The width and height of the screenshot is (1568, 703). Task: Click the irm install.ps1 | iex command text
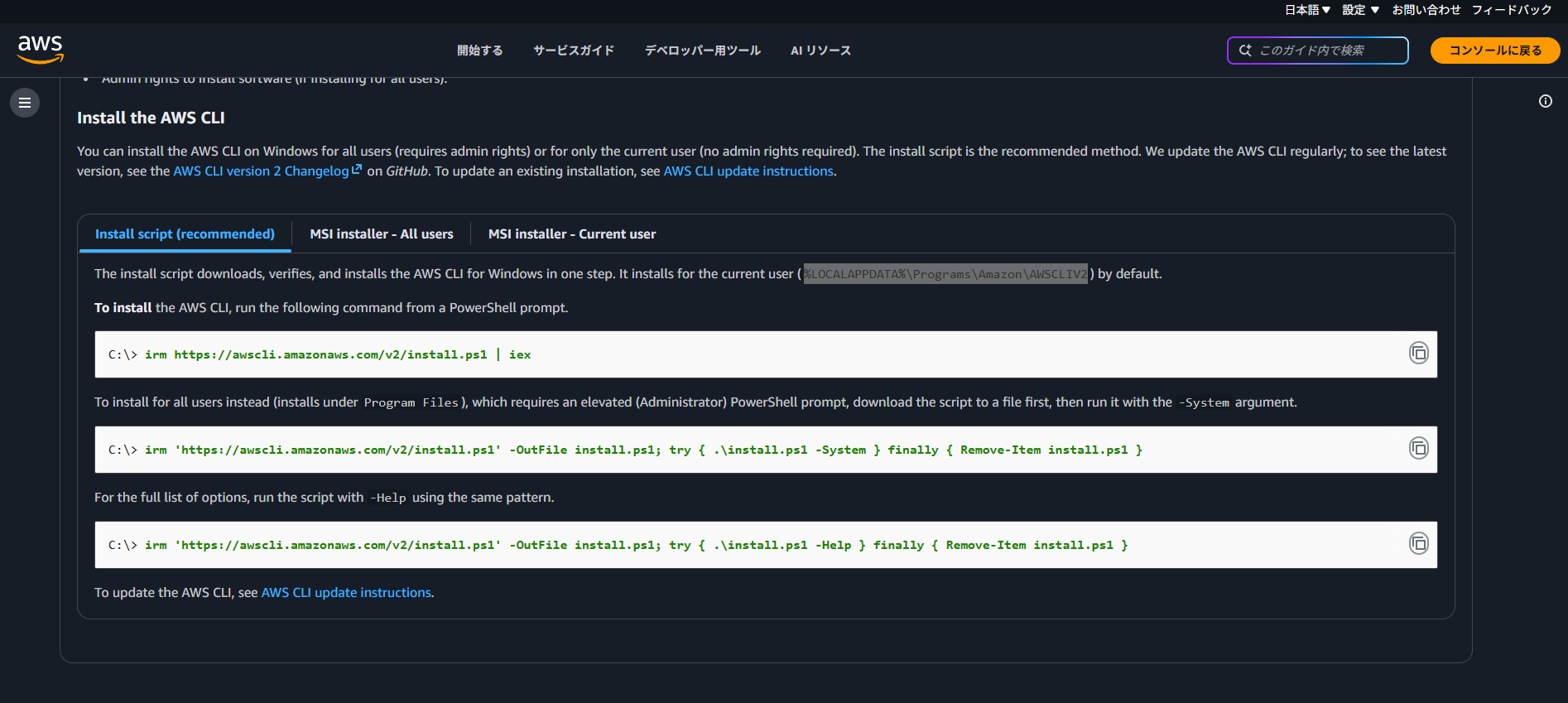[x=339, y=354]
